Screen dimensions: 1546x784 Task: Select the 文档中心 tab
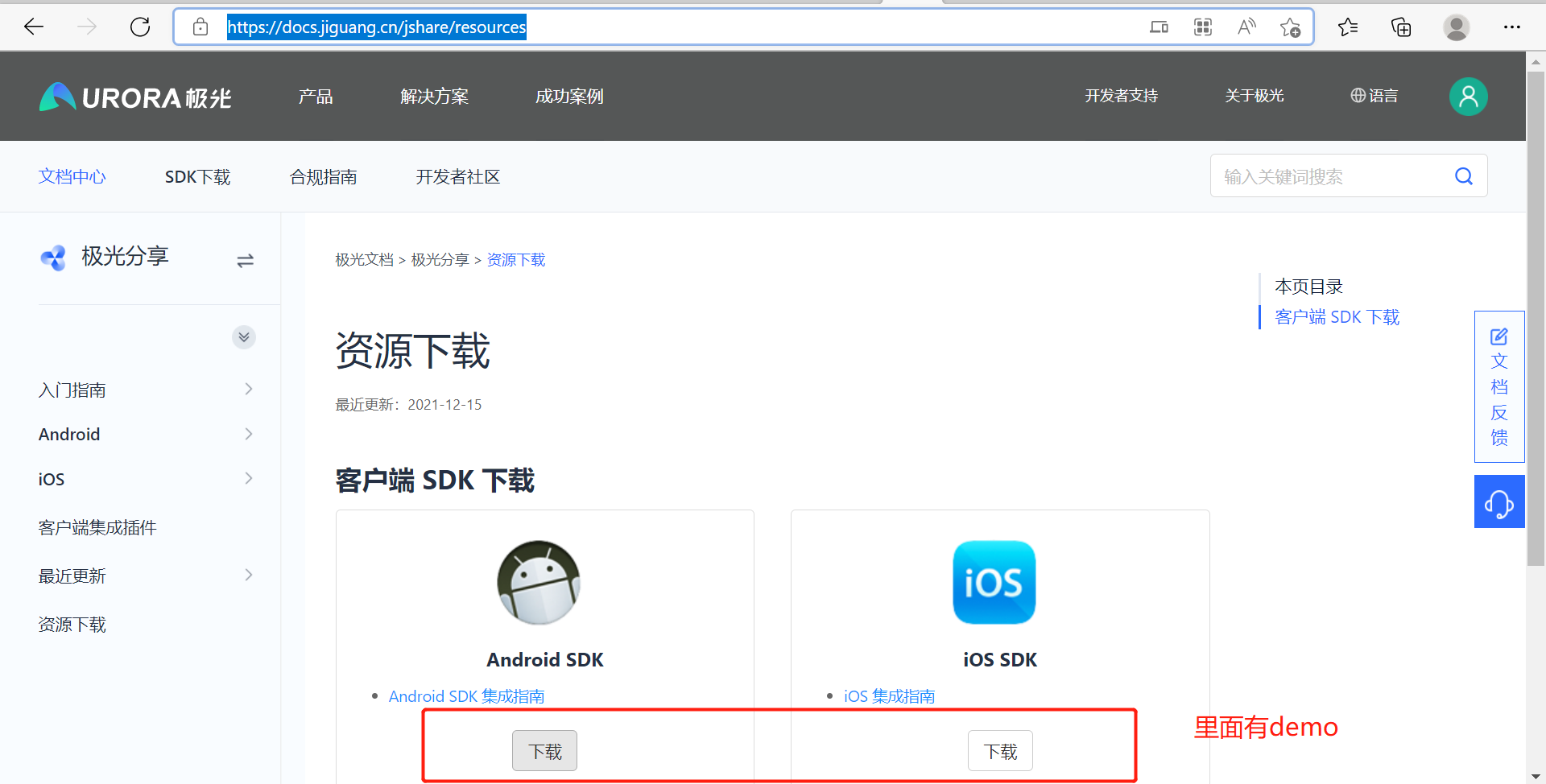pyautogui.click(x=72, y=176)
